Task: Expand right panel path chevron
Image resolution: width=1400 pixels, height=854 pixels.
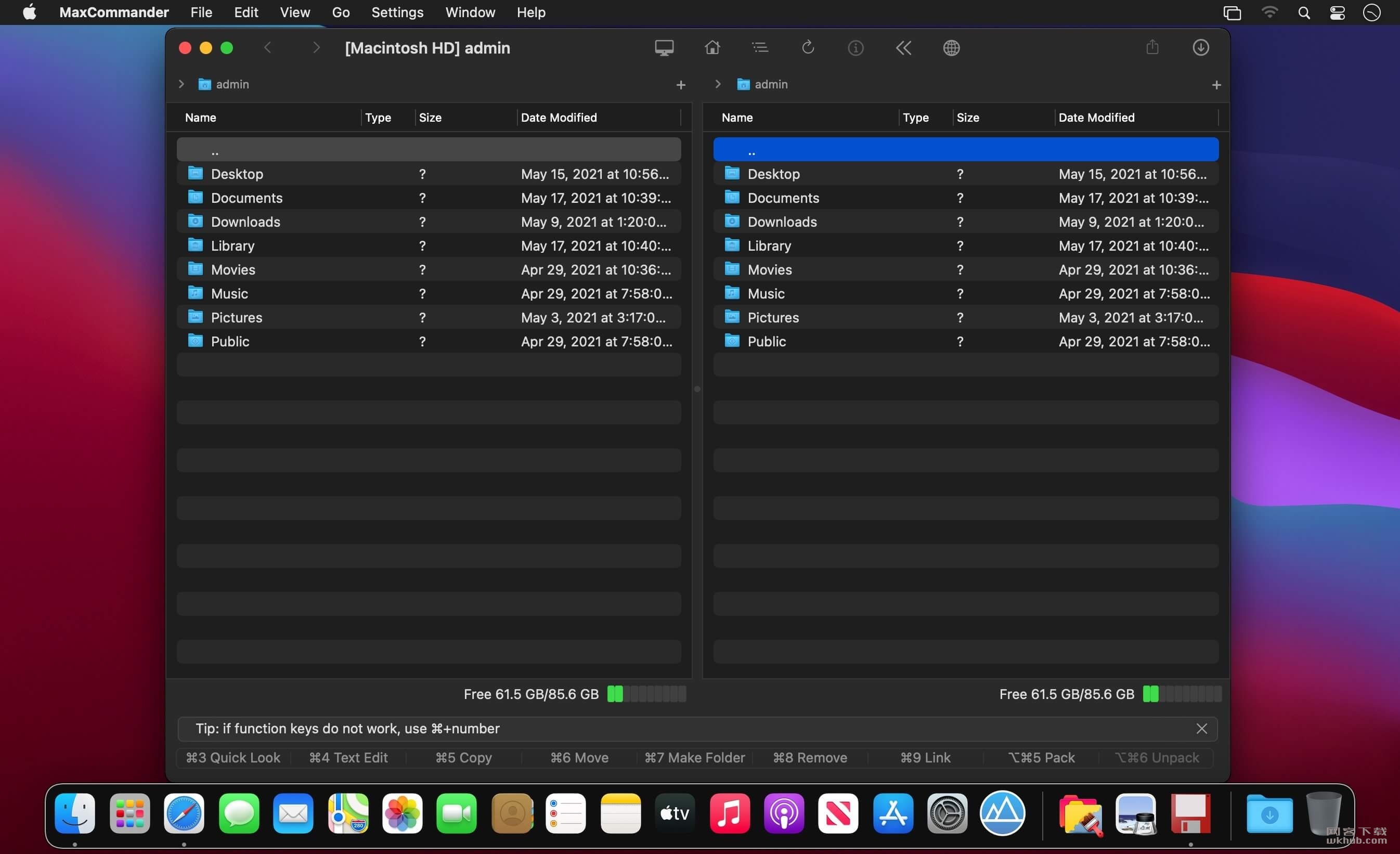Action: pyautogui.click(x=718, y=84)
